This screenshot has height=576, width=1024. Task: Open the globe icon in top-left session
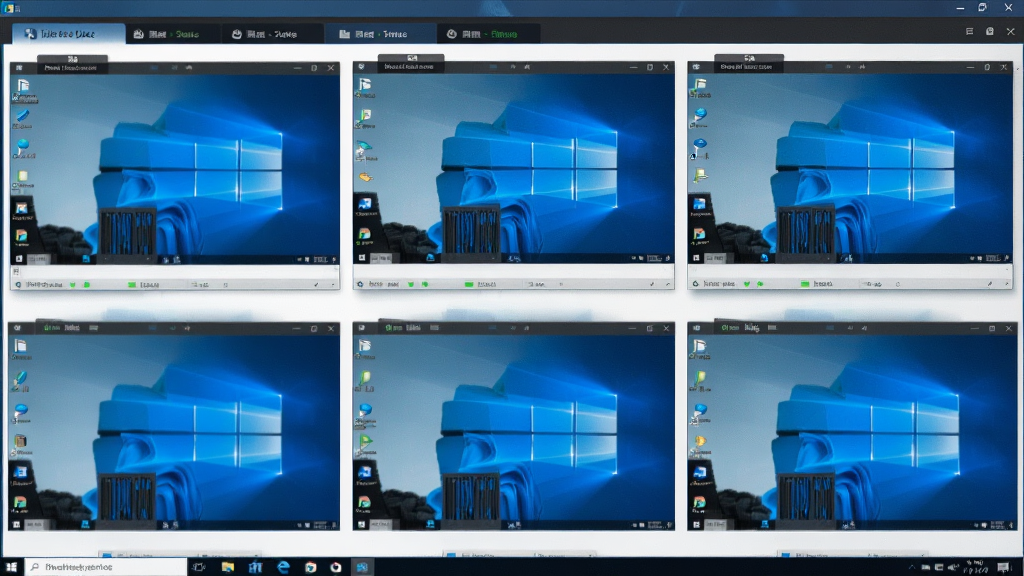(x=23, y=148)
